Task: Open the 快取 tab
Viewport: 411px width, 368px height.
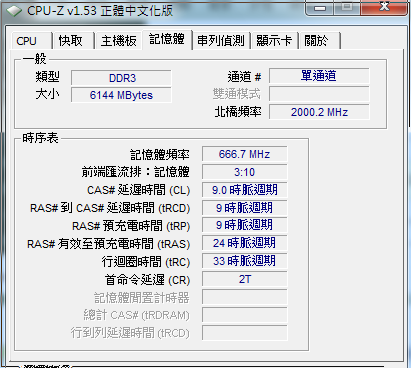Action: (x=73, y=41)
